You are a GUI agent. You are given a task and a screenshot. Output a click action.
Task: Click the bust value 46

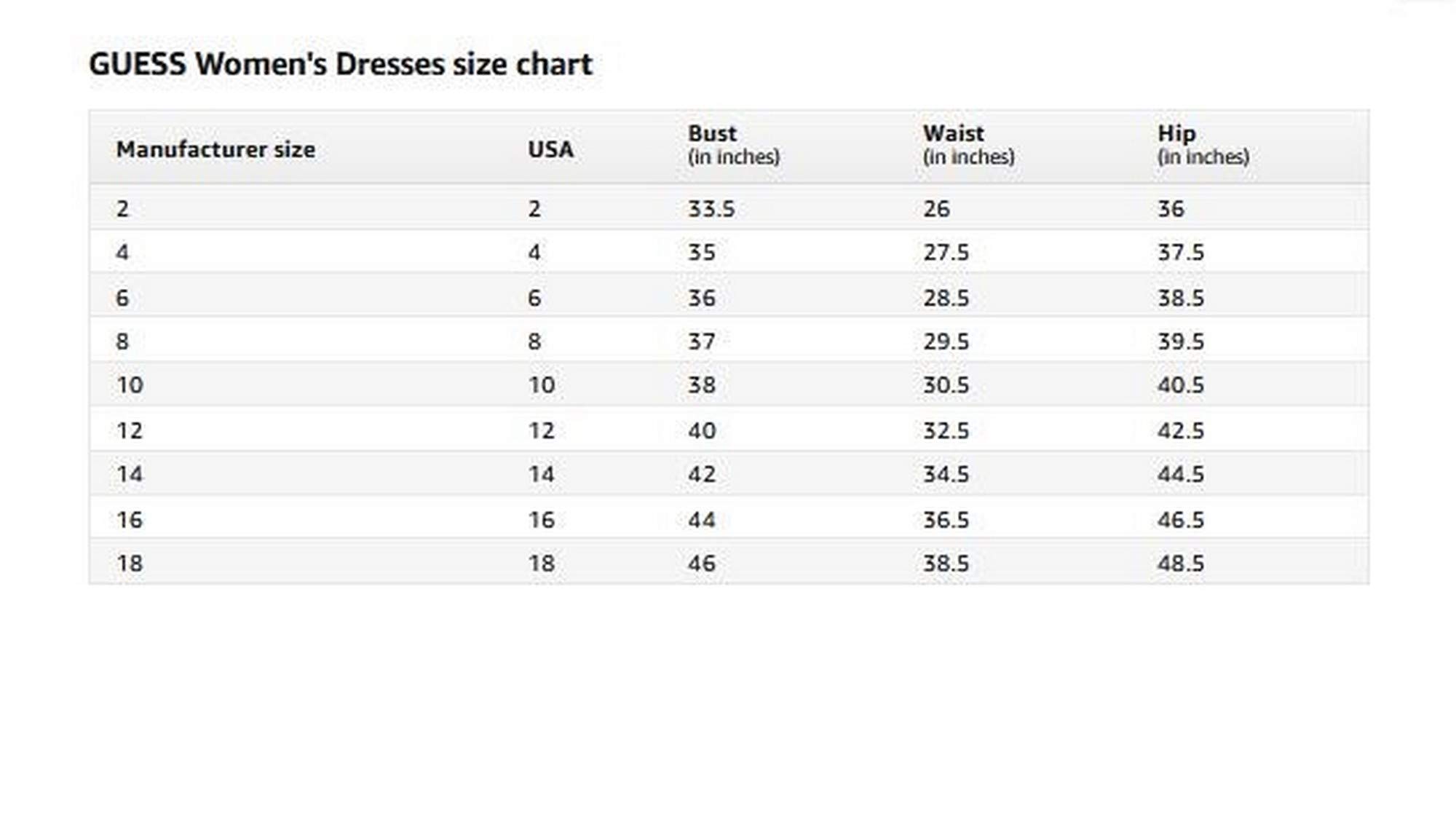pyautogui.click(x=702, y=564)
